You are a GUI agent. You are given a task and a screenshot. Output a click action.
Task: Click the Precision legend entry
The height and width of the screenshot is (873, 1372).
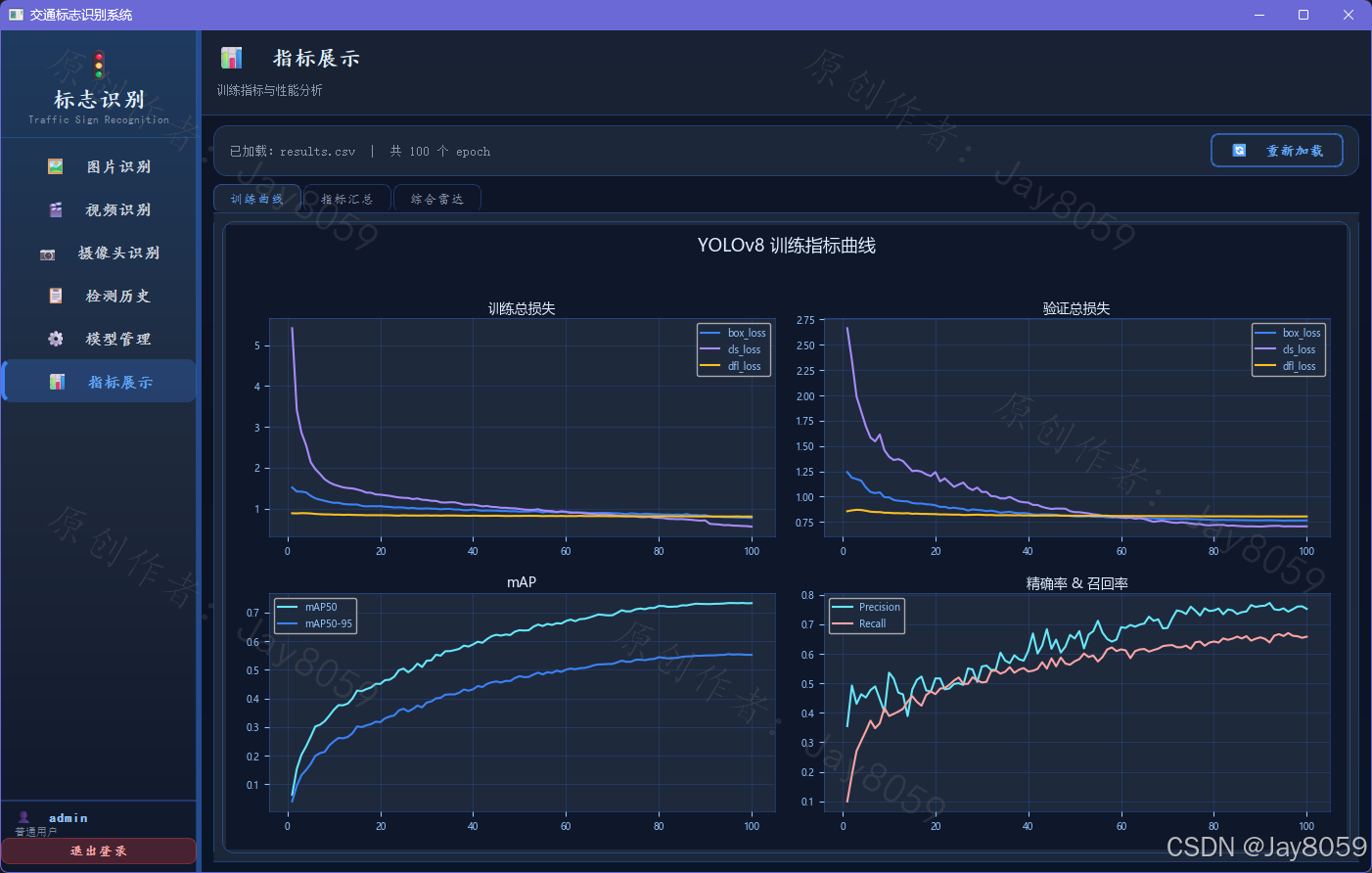(866, 607)
